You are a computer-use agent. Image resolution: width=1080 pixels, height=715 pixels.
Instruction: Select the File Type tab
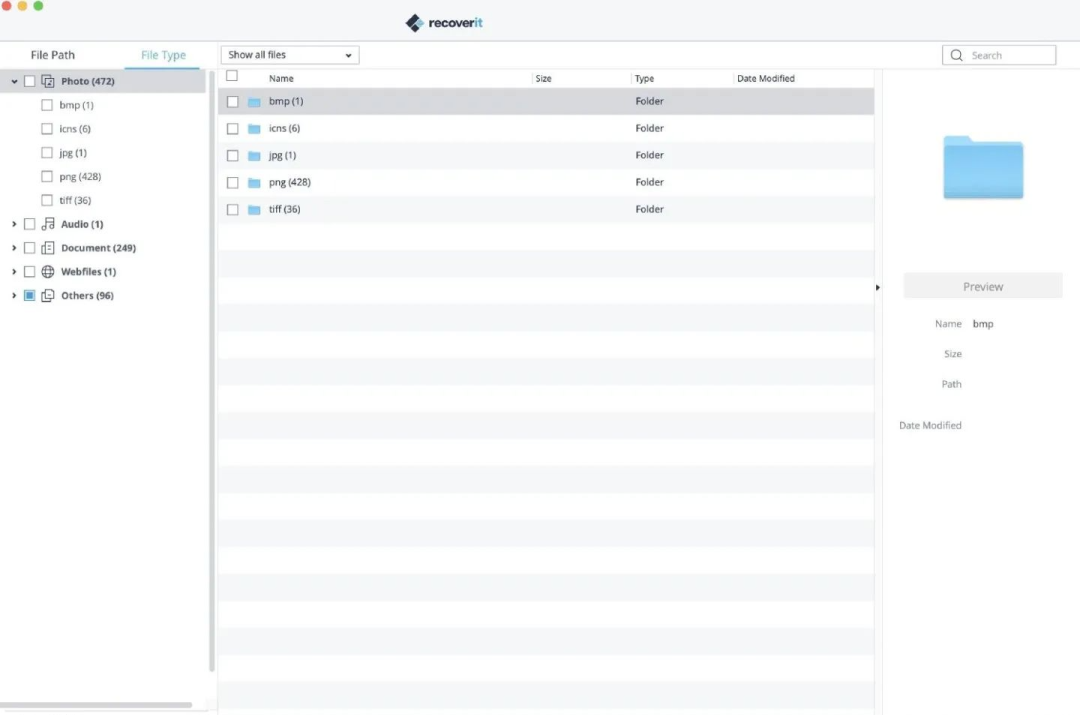point(163,55)
